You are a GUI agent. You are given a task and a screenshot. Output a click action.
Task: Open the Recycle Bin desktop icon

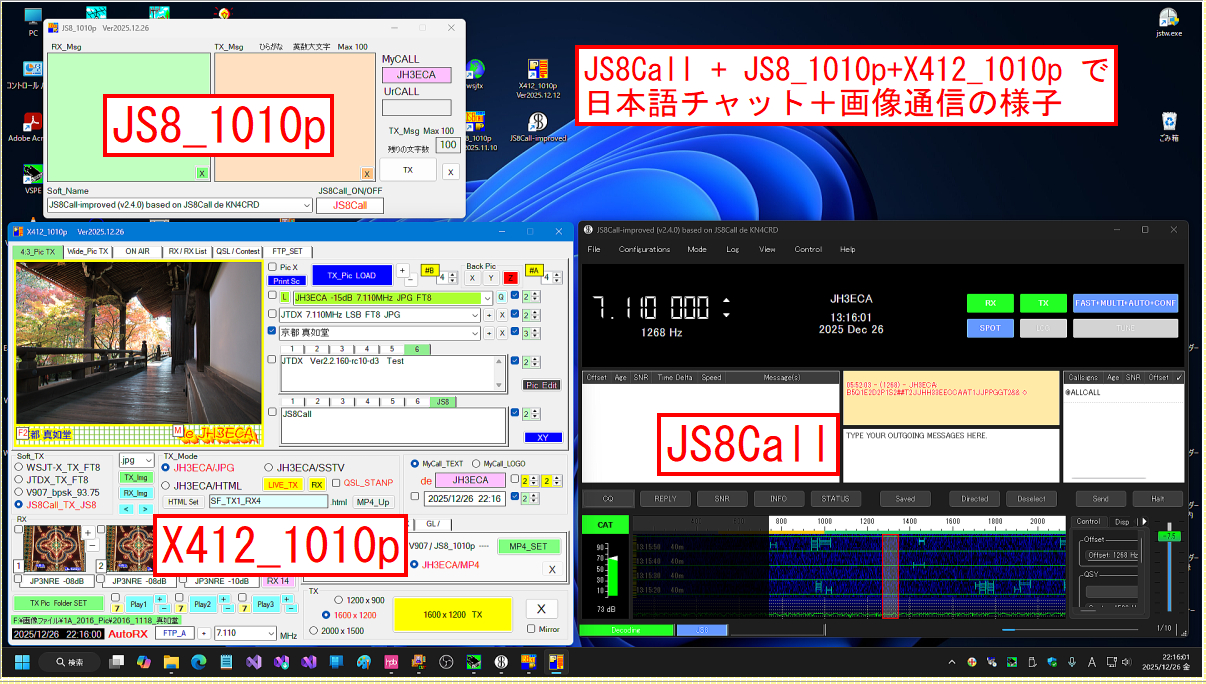click(1169, 124)
